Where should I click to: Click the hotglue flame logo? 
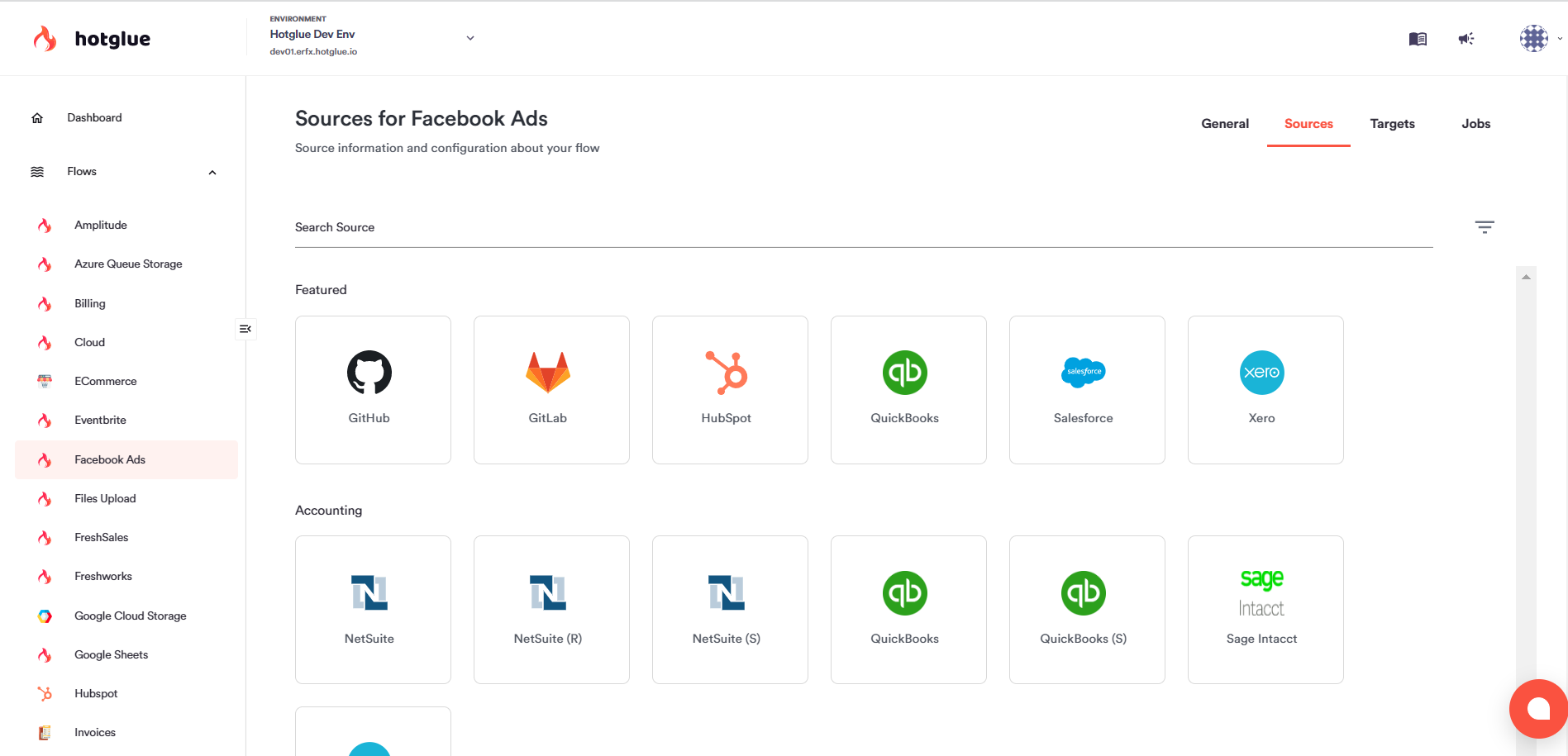(45, 39)
